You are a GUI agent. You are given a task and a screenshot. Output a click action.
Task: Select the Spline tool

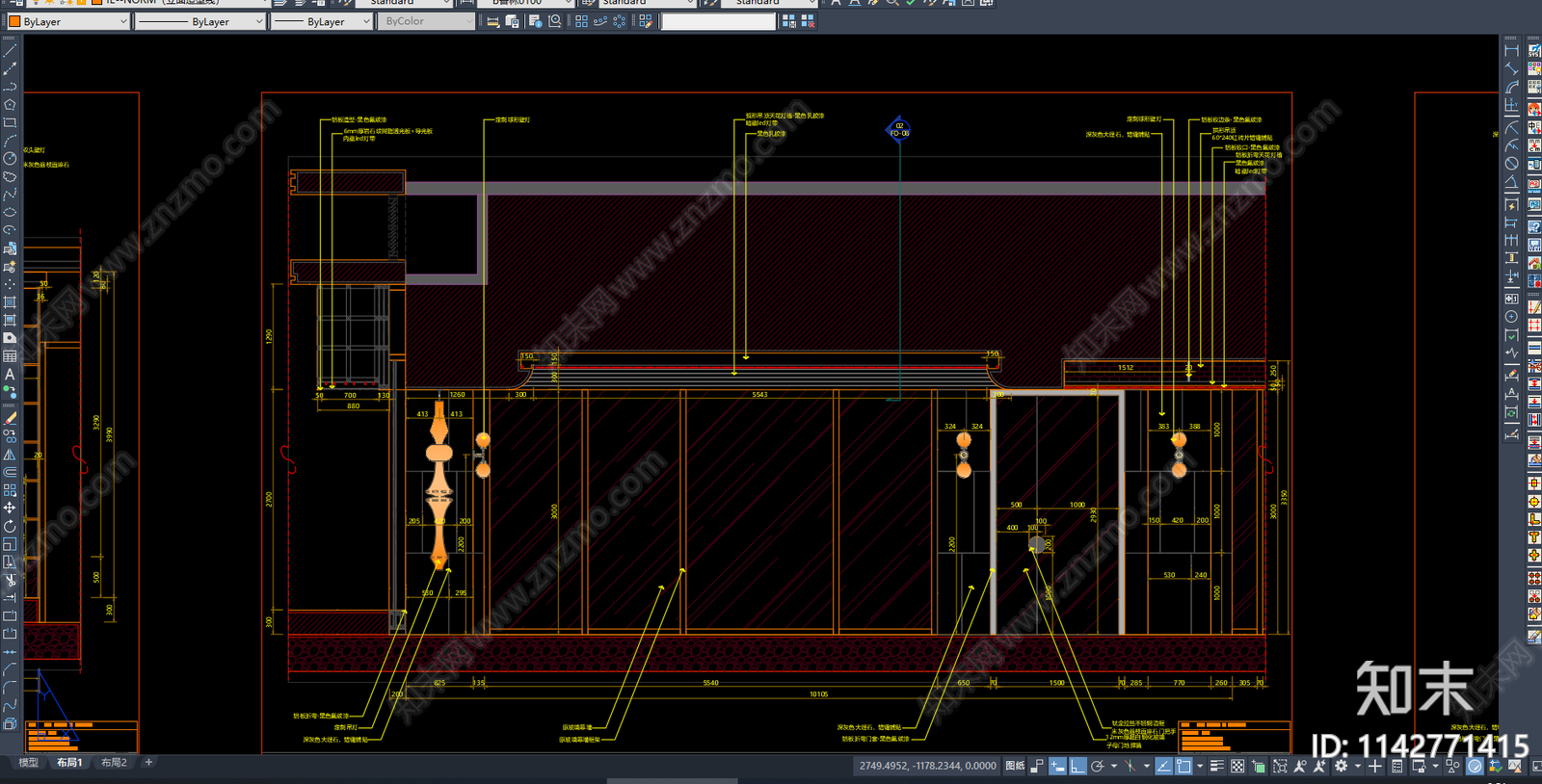pyautogui.click(x=10, y=195)
